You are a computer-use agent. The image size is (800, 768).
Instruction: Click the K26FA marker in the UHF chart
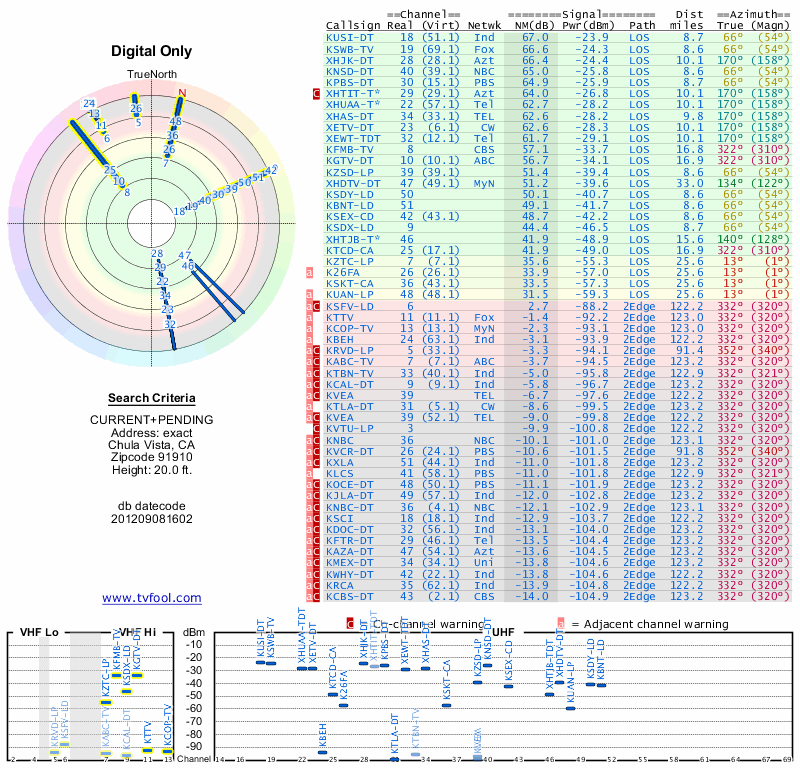[x=343, y=706]
